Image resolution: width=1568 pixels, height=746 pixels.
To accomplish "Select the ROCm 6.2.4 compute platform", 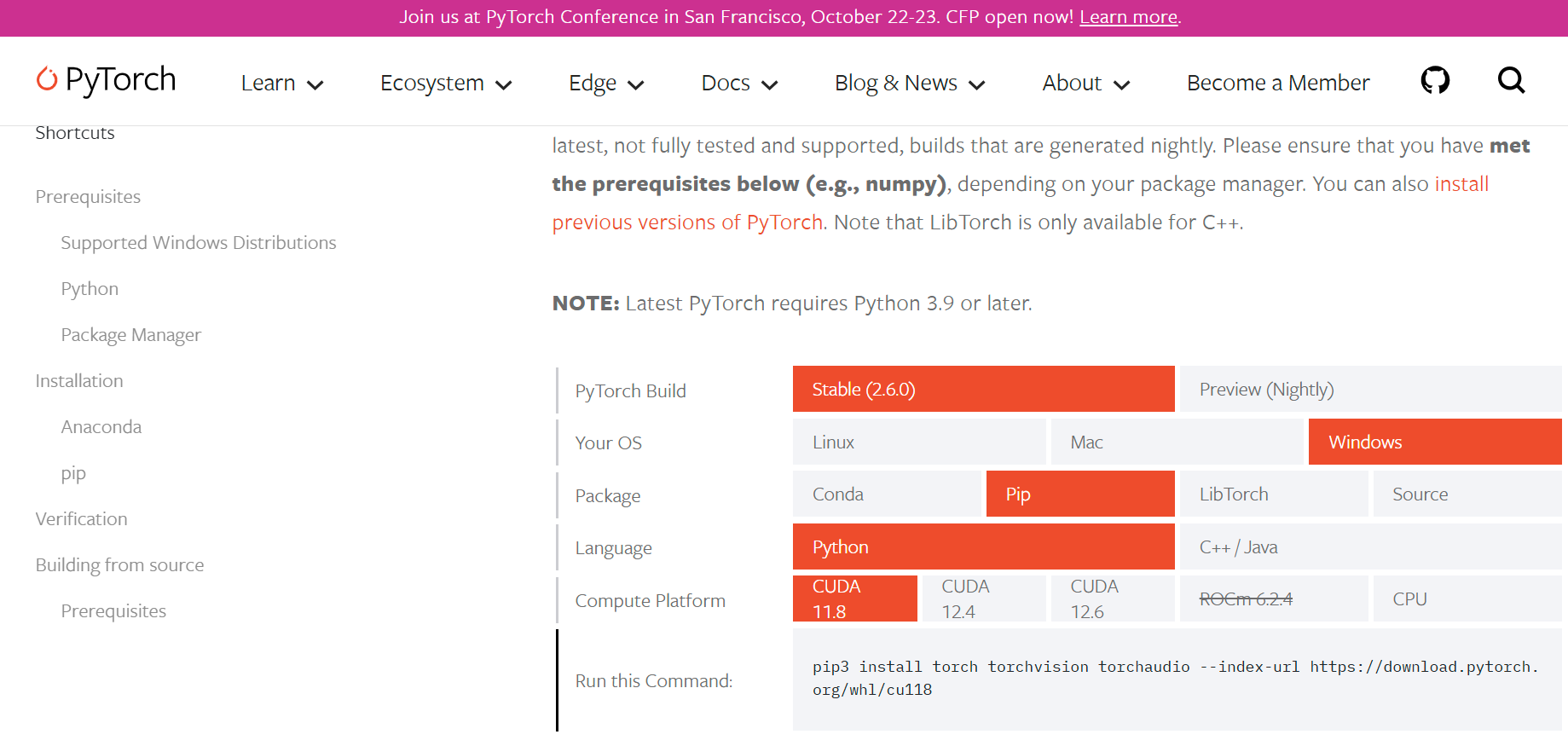I will tap(1274, 599).
